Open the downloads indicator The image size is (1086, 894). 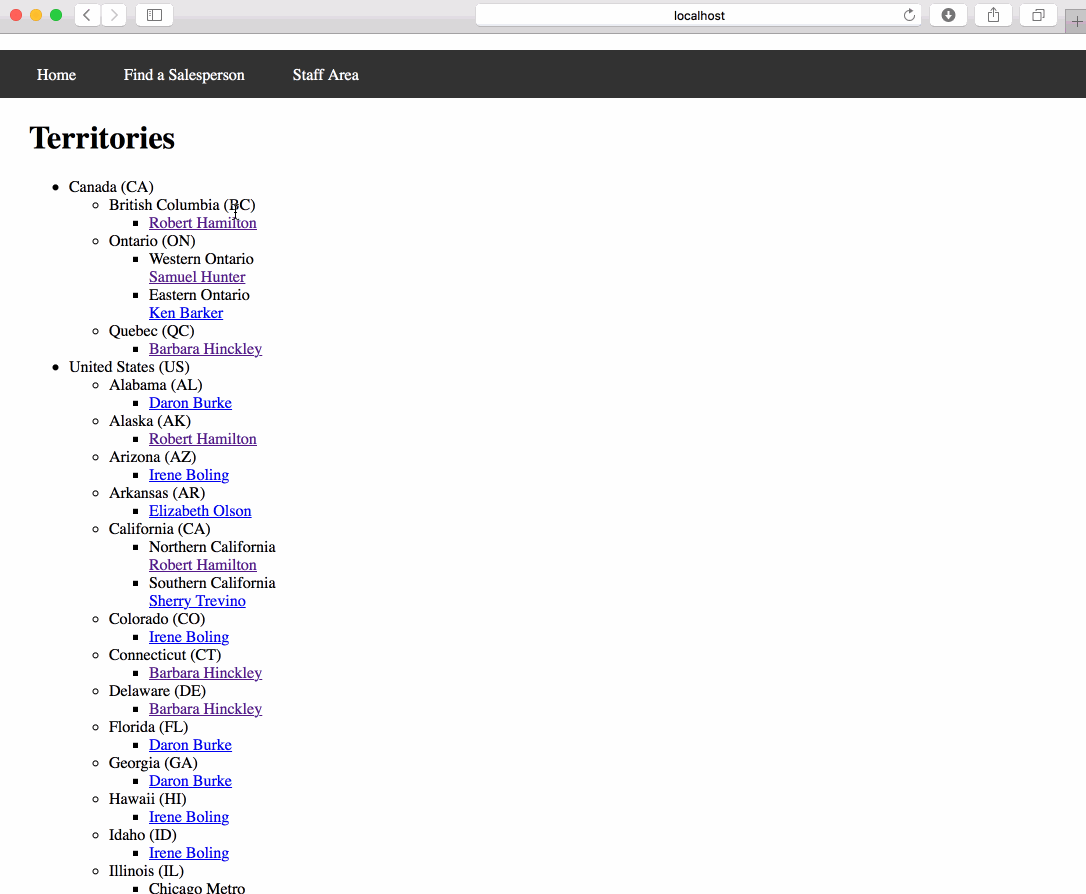click(x=947, y=15)
